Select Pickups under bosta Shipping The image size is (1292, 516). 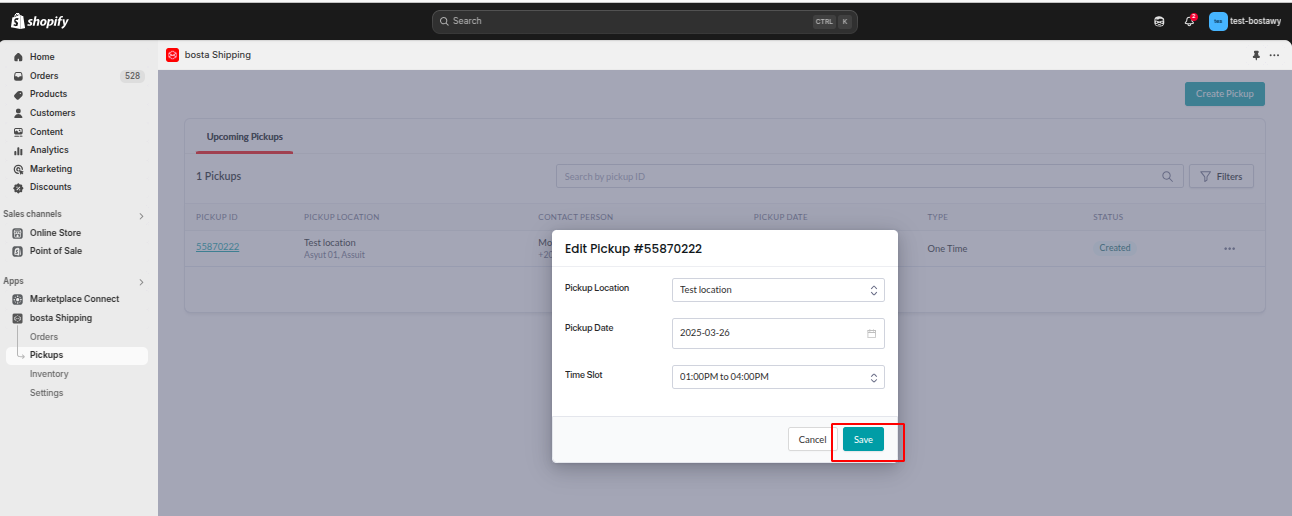(x=78, y=355)
